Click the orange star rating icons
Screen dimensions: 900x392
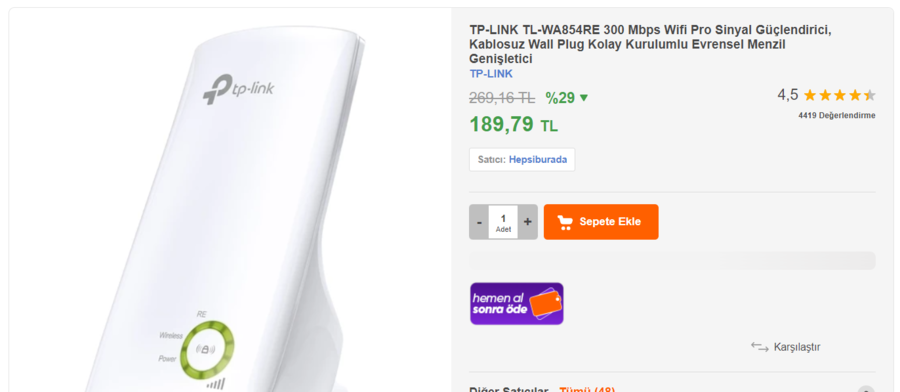[839, 95]
